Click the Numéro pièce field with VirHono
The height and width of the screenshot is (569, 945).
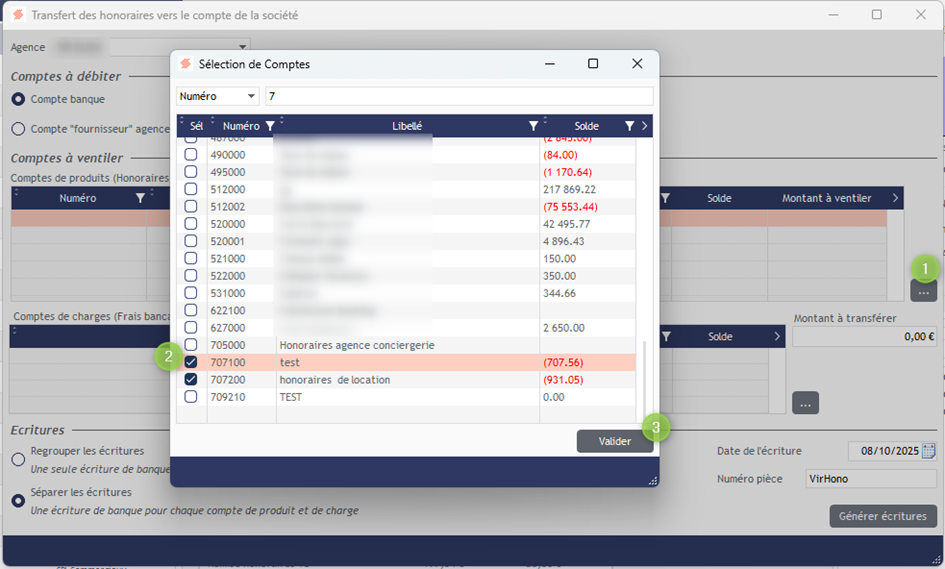869,479
